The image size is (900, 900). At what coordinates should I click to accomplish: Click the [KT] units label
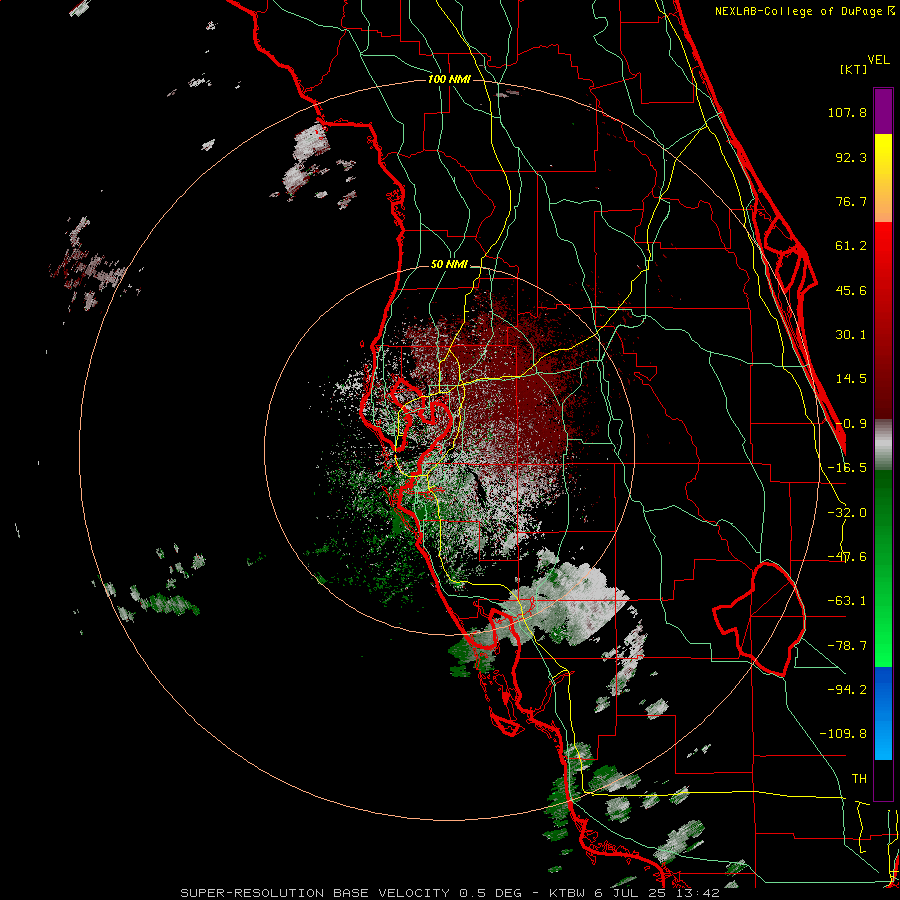click(x=853, y=69)
